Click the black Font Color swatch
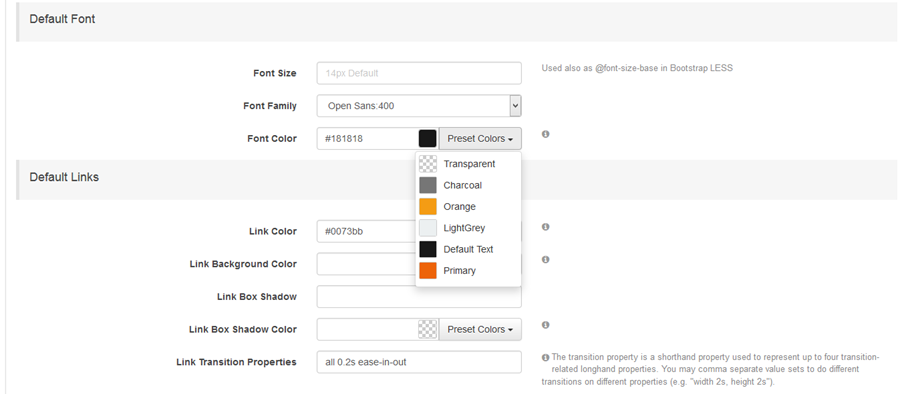The height and width of the screenshot is (394, 900). tap(428, 138)
